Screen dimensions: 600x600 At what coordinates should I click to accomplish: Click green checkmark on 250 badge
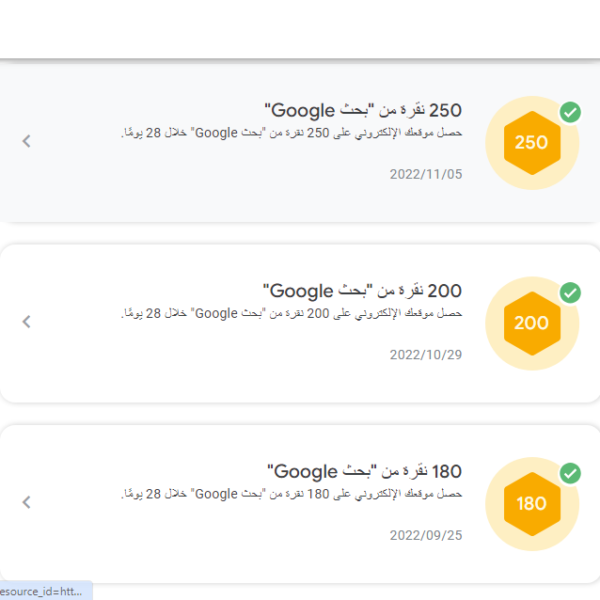[x=570, y=112]
